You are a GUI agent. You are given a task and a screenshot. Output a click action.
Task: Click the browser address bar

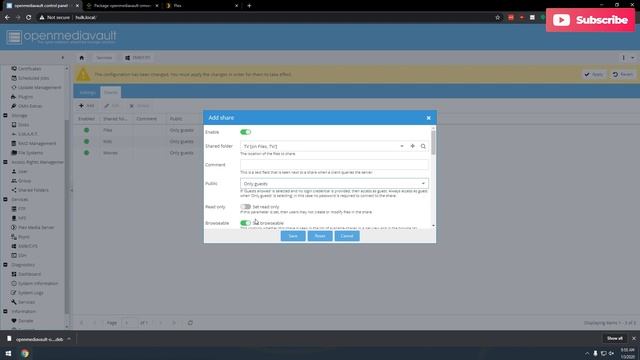[265, 18]
